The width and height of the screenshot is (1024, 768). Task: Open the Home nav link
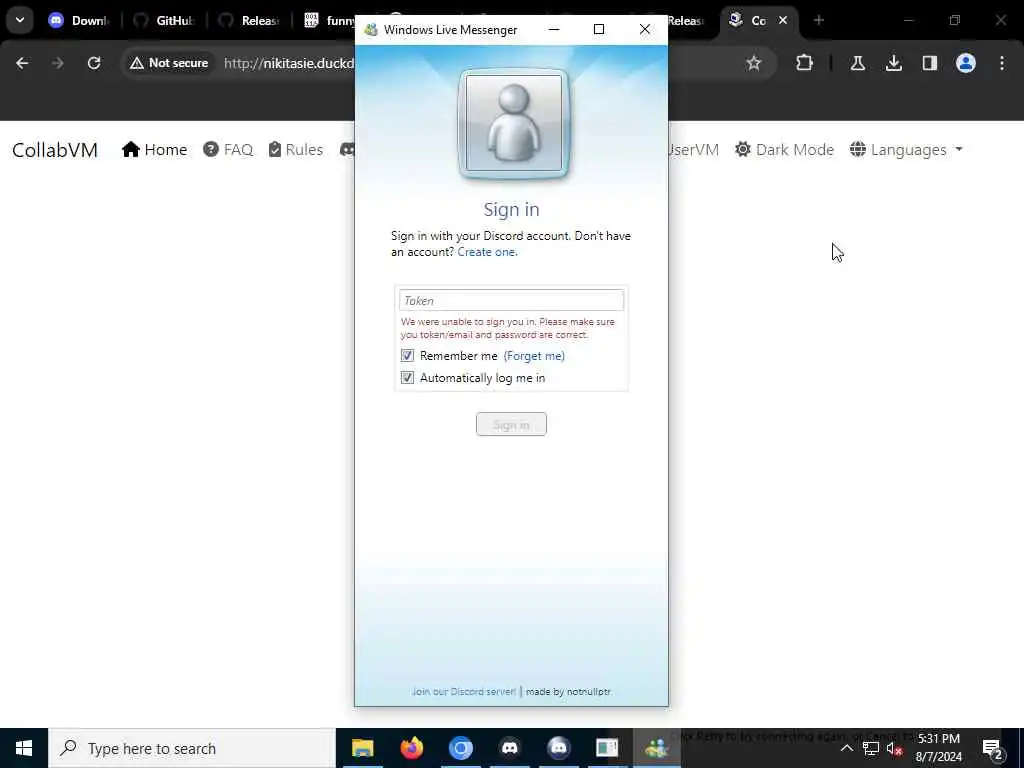pyautogui.click(x=155, y=150)
